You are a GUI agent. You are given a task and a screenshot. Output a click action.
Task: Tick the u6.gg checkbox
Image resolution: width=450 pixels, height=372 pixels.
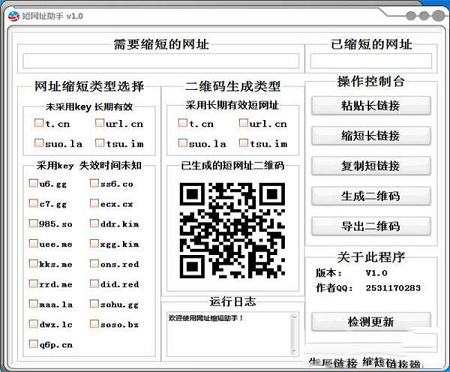coord(33,183)
